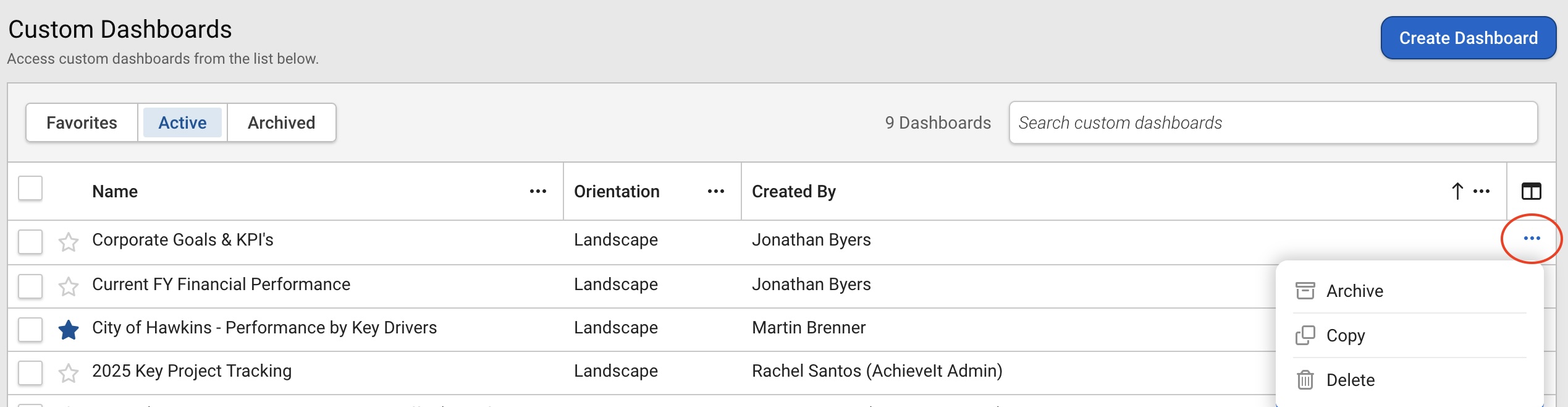Open Created By column options menu
The height and width of the screenshot is (407, 1568).
[1482, 191]
